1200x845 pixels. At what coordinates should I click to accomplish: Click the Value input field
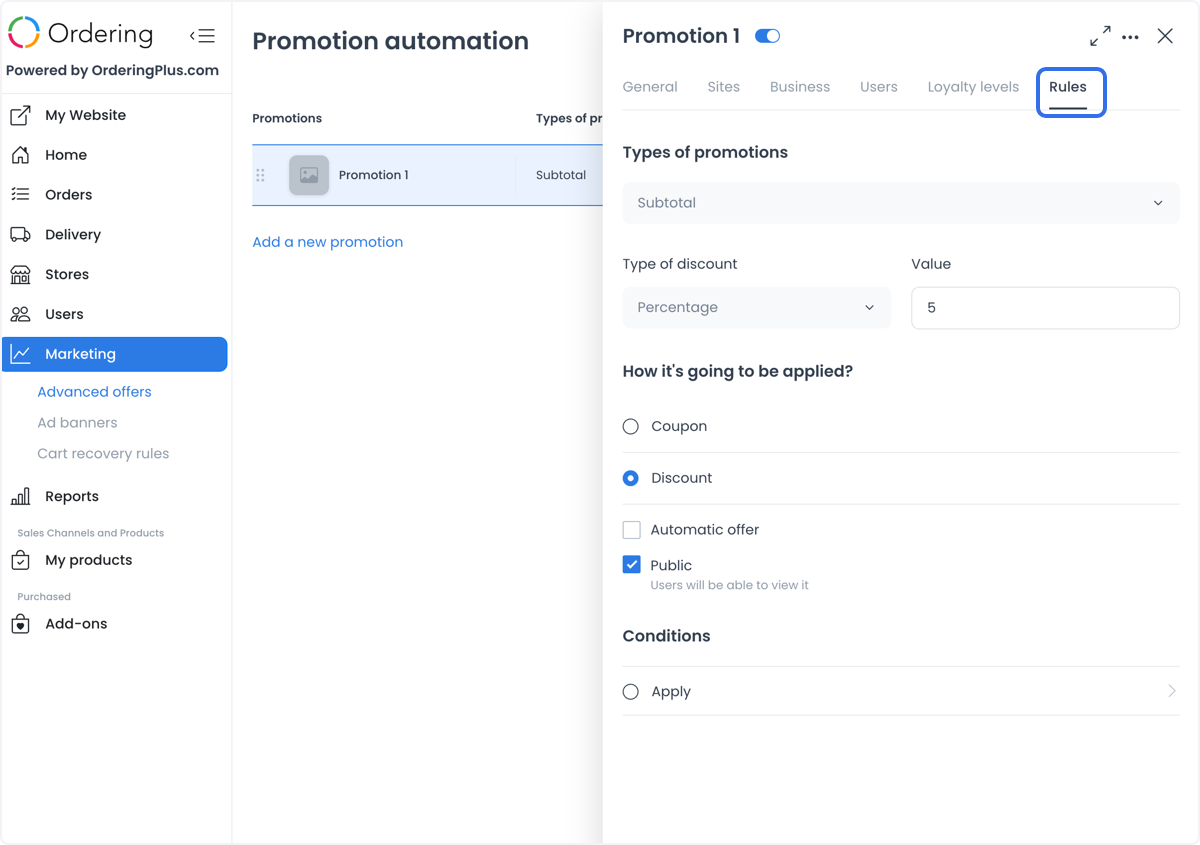[x=1045, y=308]
